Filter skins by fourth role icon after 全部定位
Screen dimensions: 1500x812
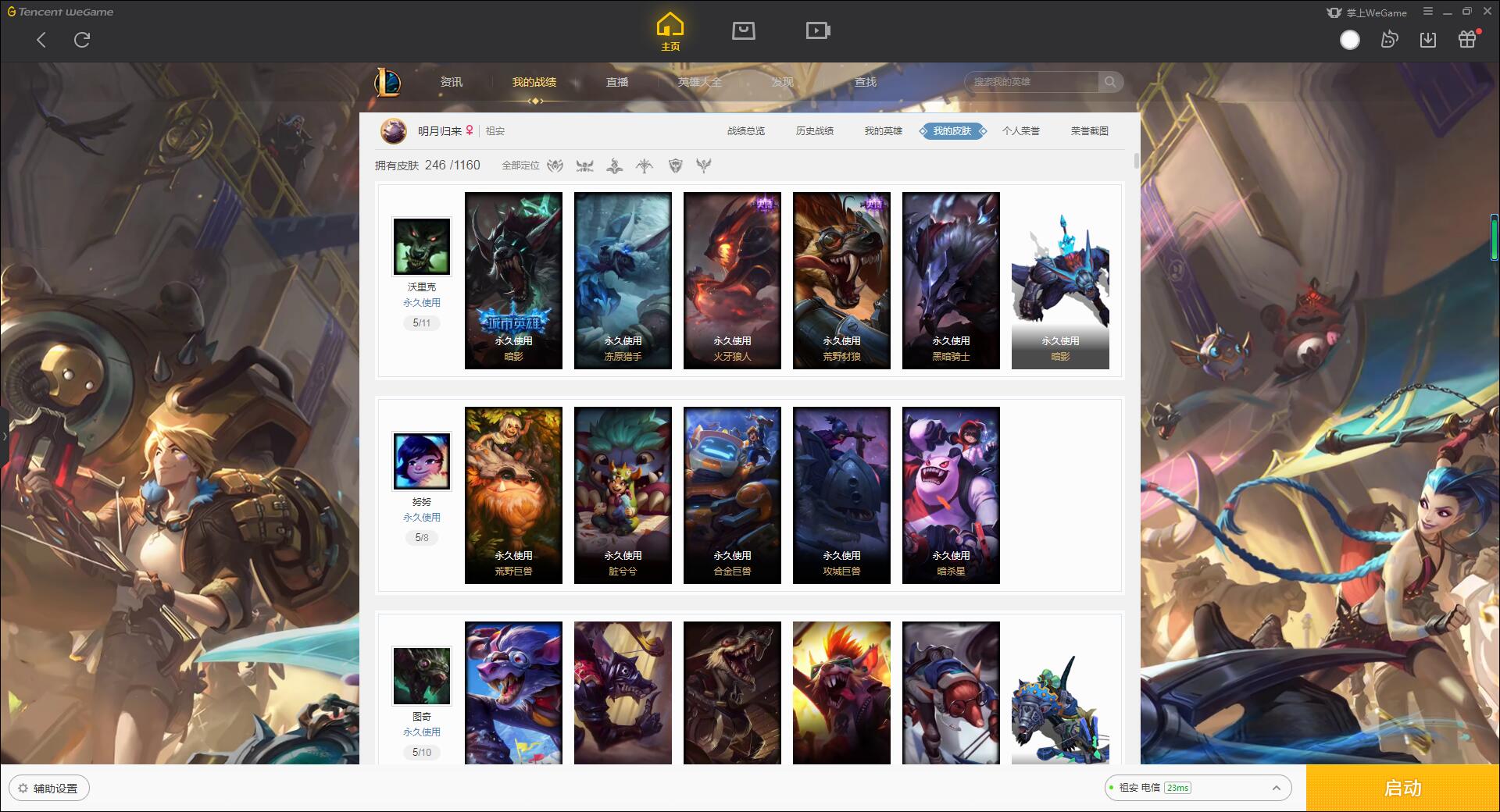pos(645,166)
